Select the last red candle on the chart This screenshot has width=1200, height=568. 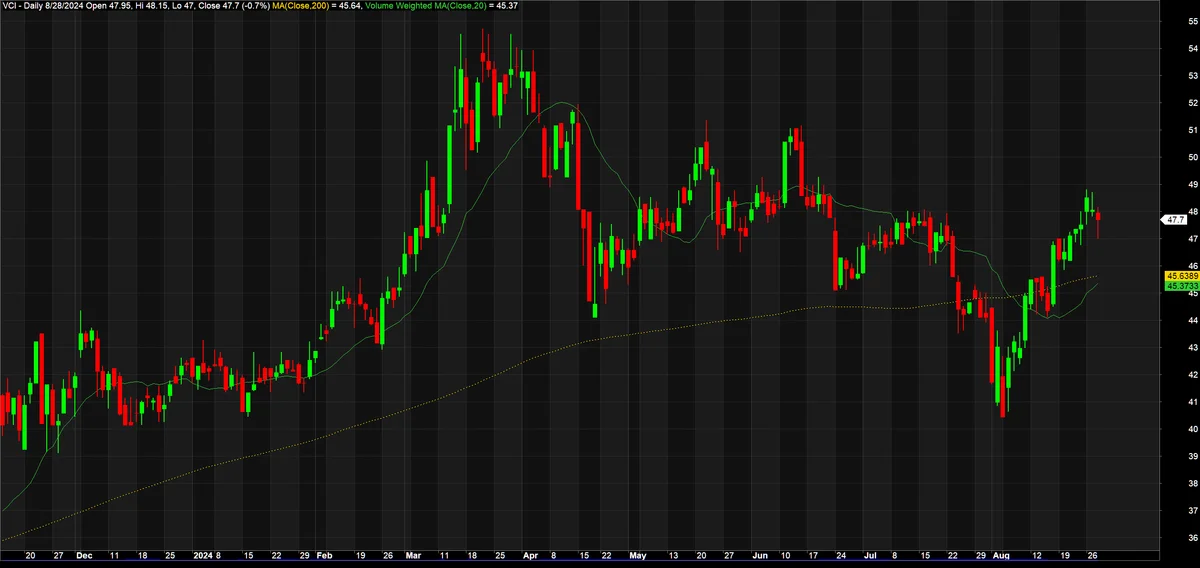1099,223
